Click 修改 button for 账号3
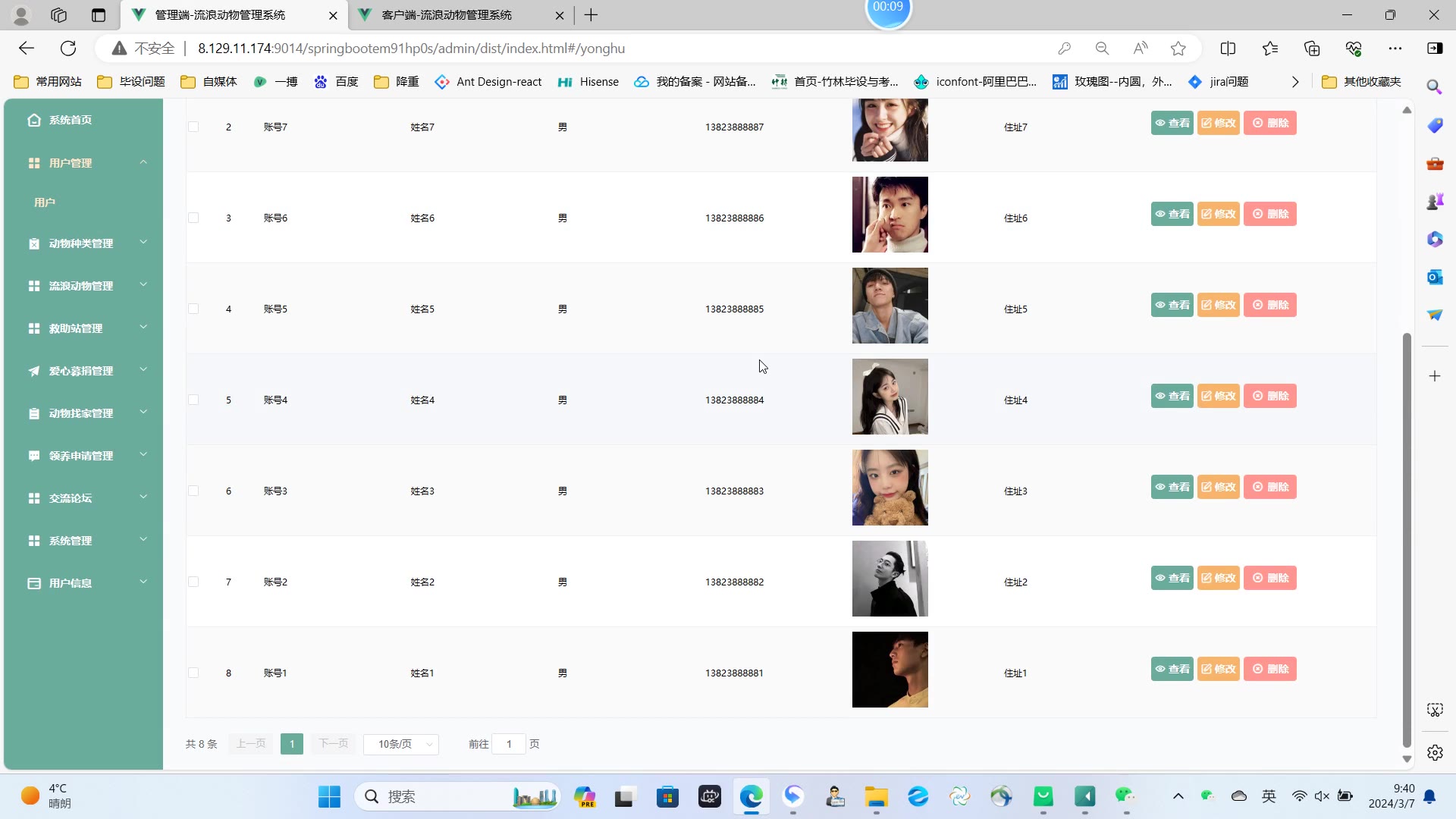The width and height of the screenshot is (1456, 819). 1219,487
